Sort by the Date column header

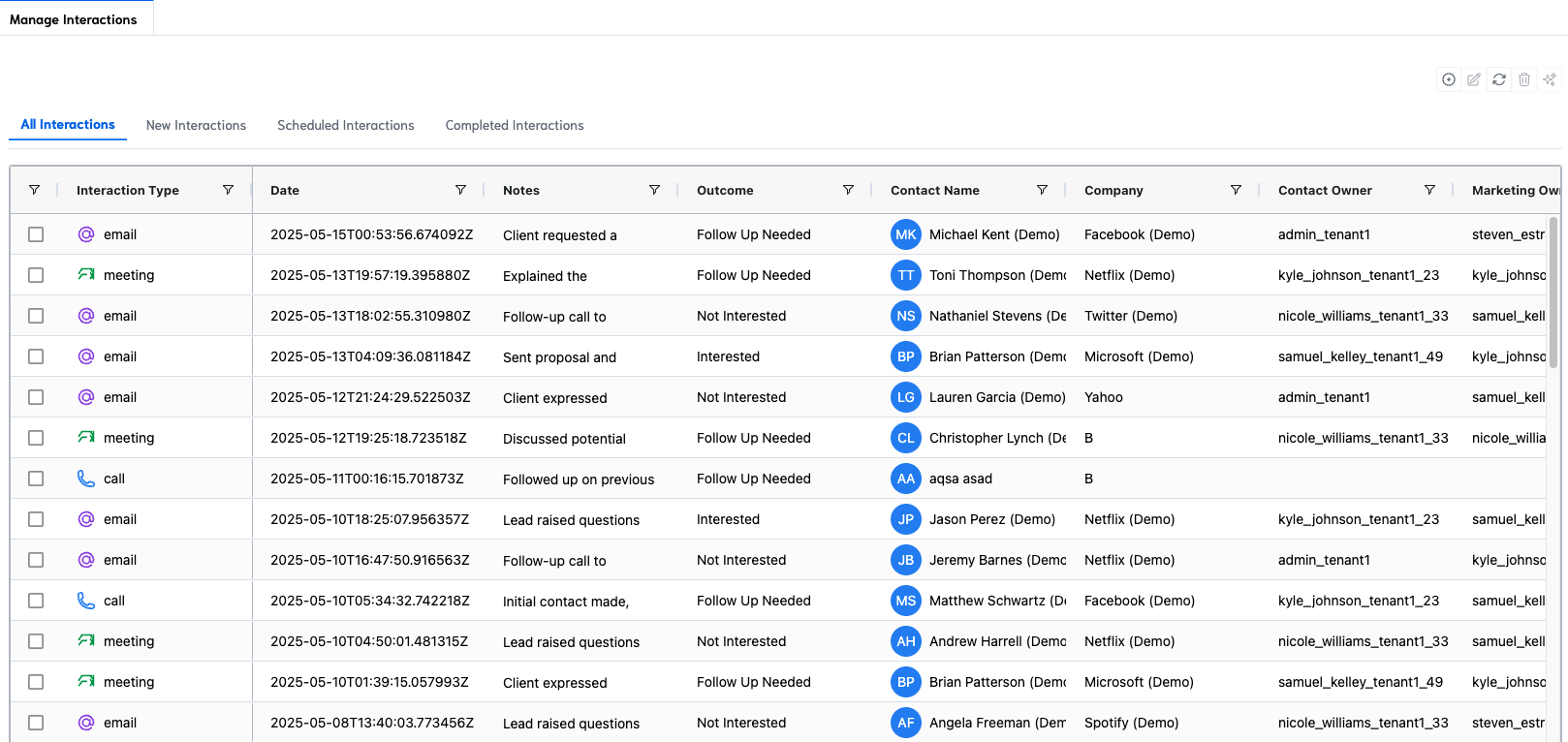[x=285, y=190]
